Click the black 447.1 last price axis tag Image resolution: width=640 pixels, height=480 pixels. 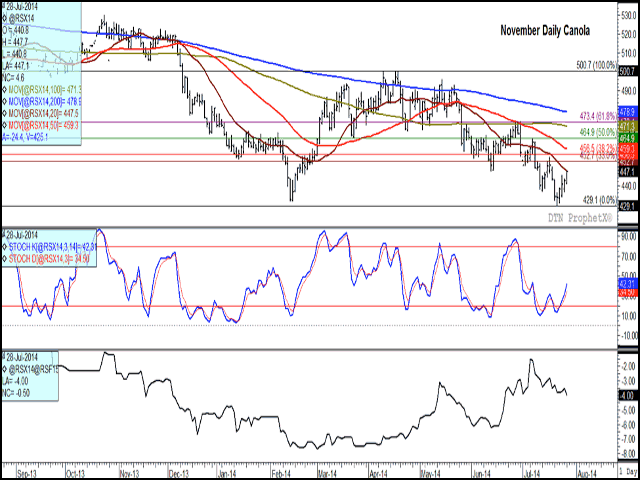(629, 173)
